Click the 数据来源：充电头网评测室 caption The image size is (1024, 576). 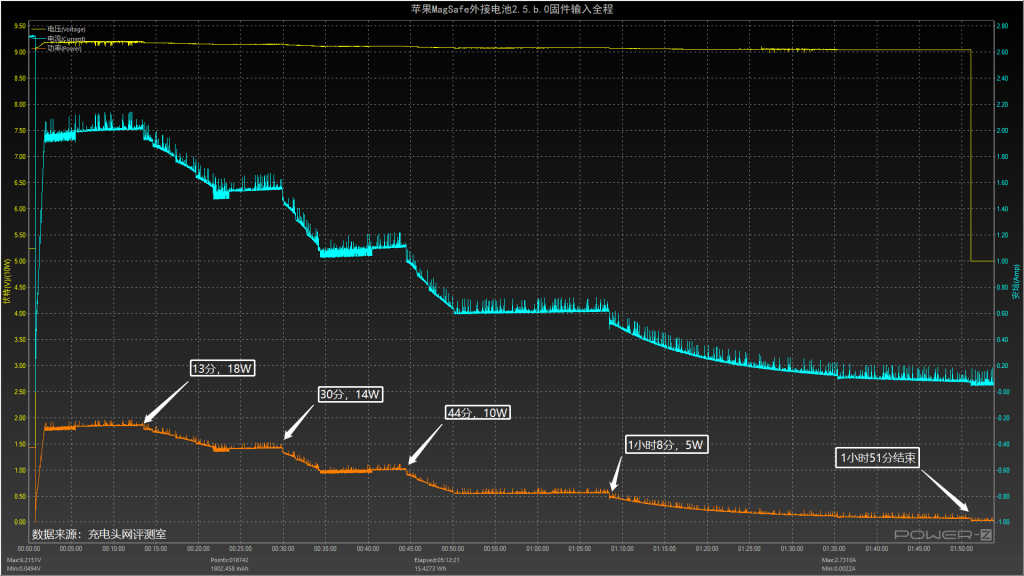pos(99,534)
